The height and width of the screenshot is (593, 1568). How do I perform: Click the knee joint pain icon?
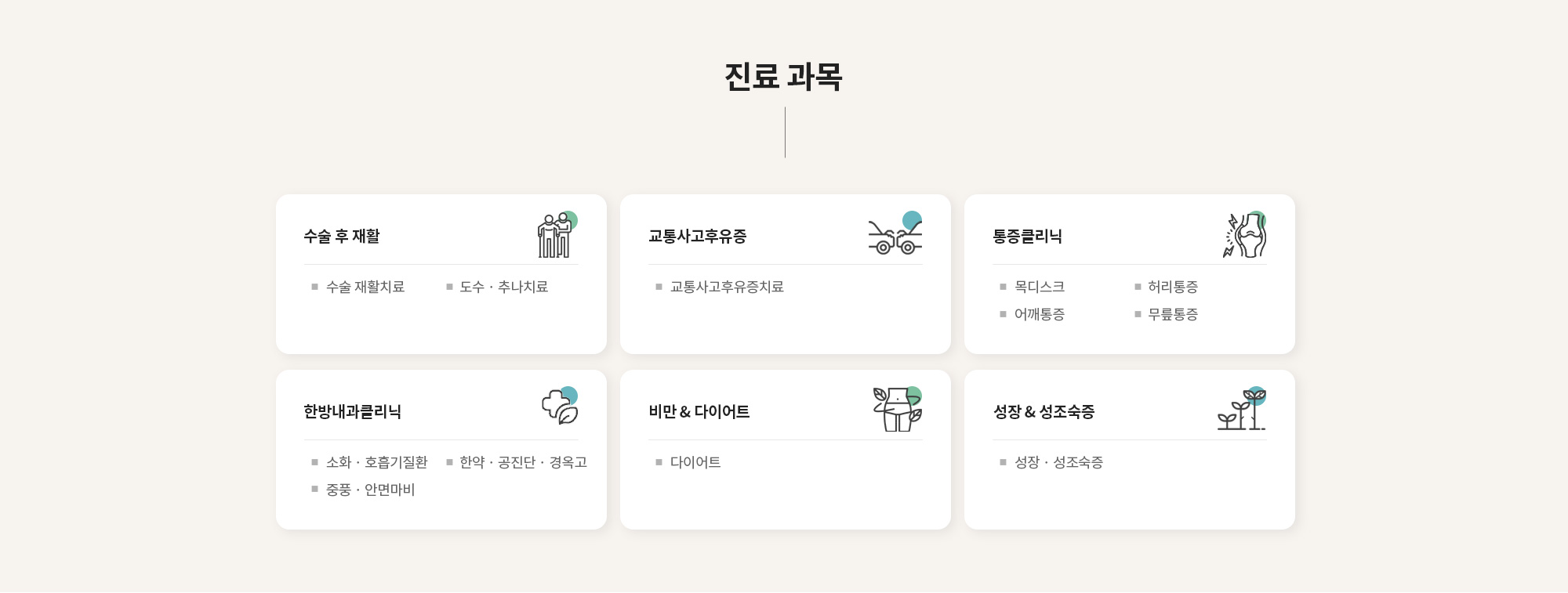pyautogui.click(x=1245, y=235)
